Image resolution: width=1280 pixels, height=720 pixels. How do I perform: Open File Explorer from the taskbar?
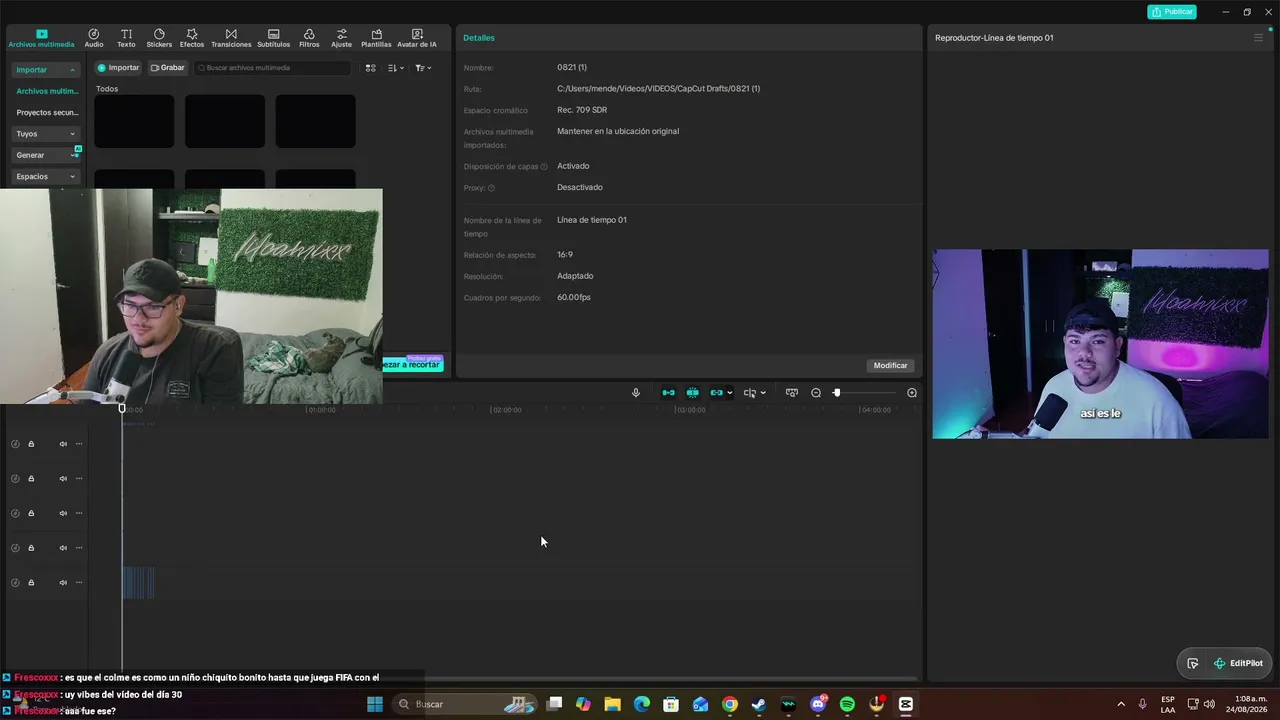pos(612,704)
